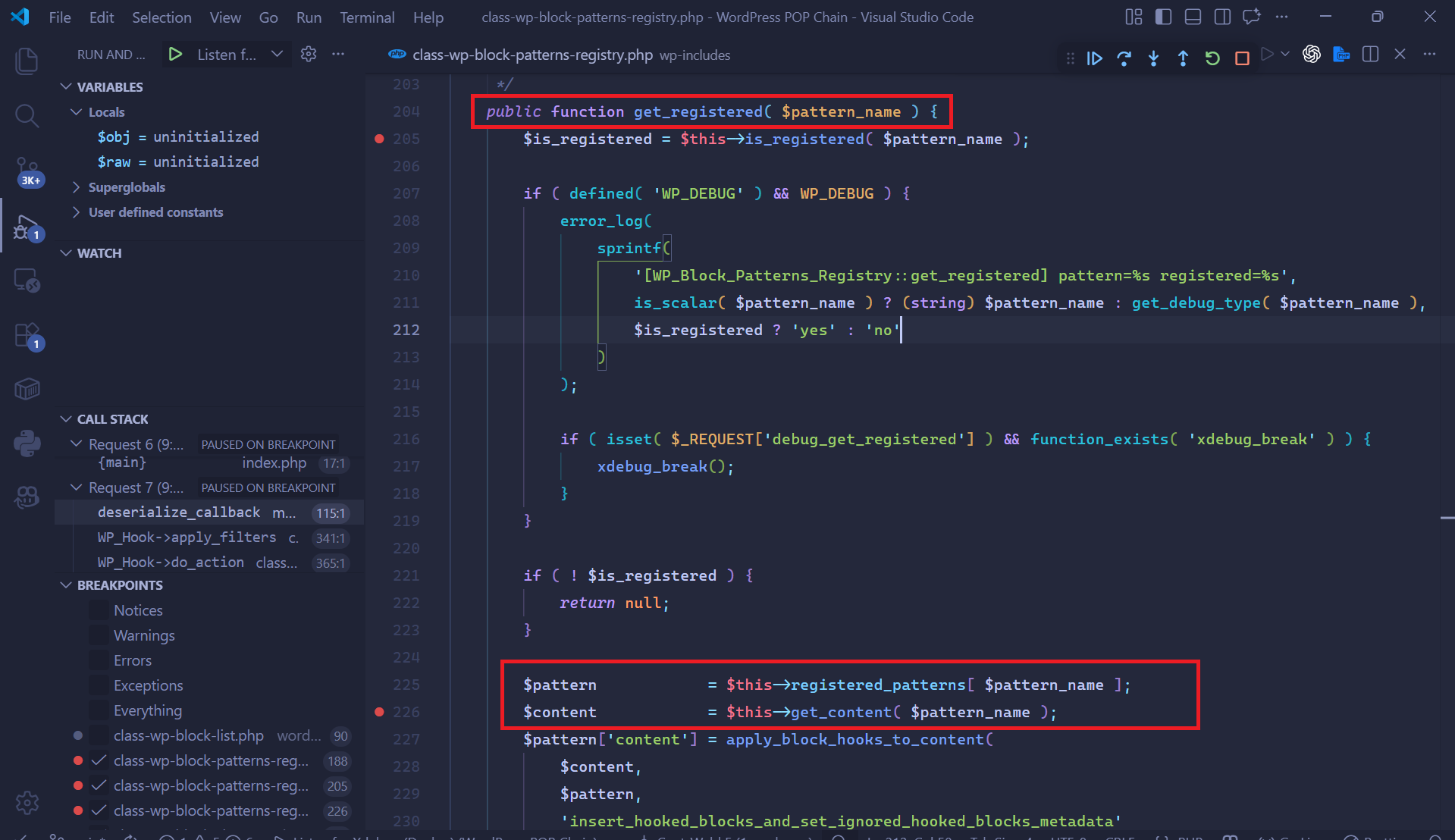
Task: Click the blue PHP file icon in editor actions
Action: tap(1341, 55)
